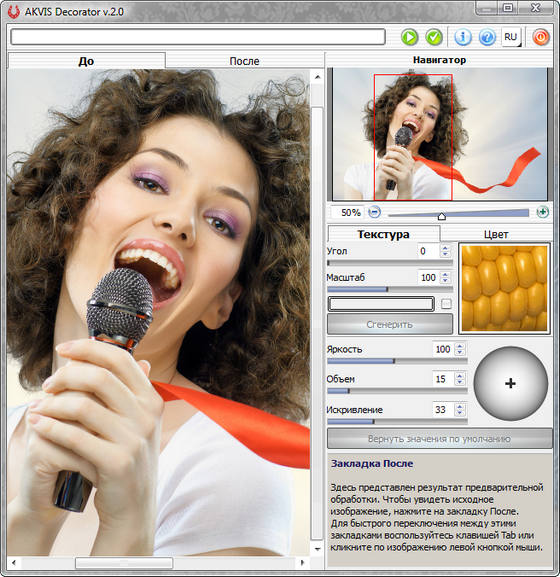This screenshot has width=560, height=577.
Task: Click the AKVIS logo in the title bar
Action: tap(14, 12)
